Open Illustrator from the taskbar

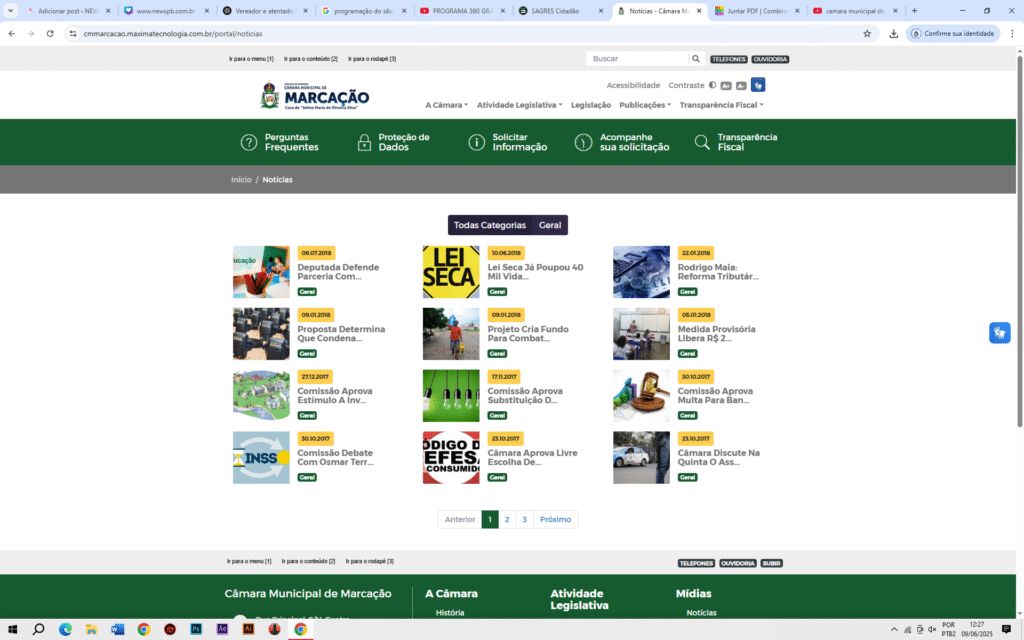coord(248,630)
